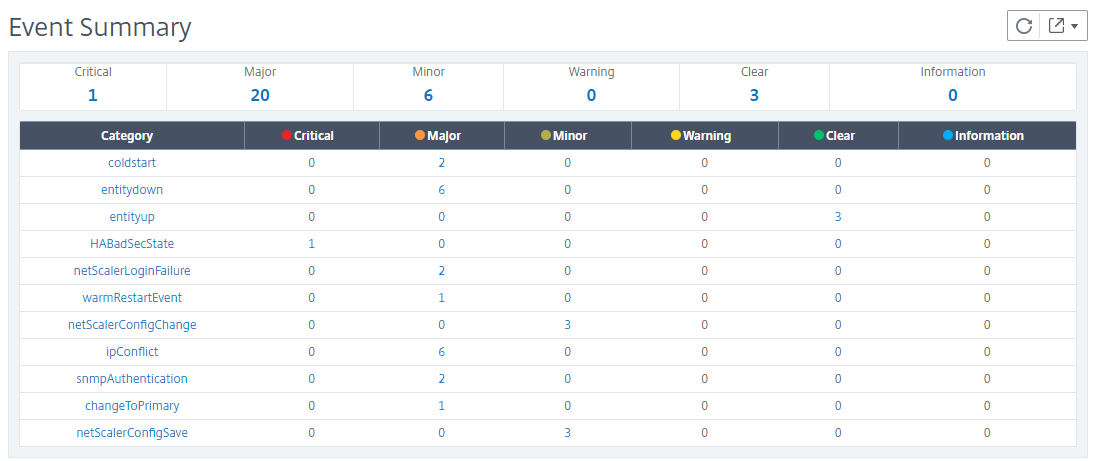Click entitydown Warning value 0

pos(704,190)
